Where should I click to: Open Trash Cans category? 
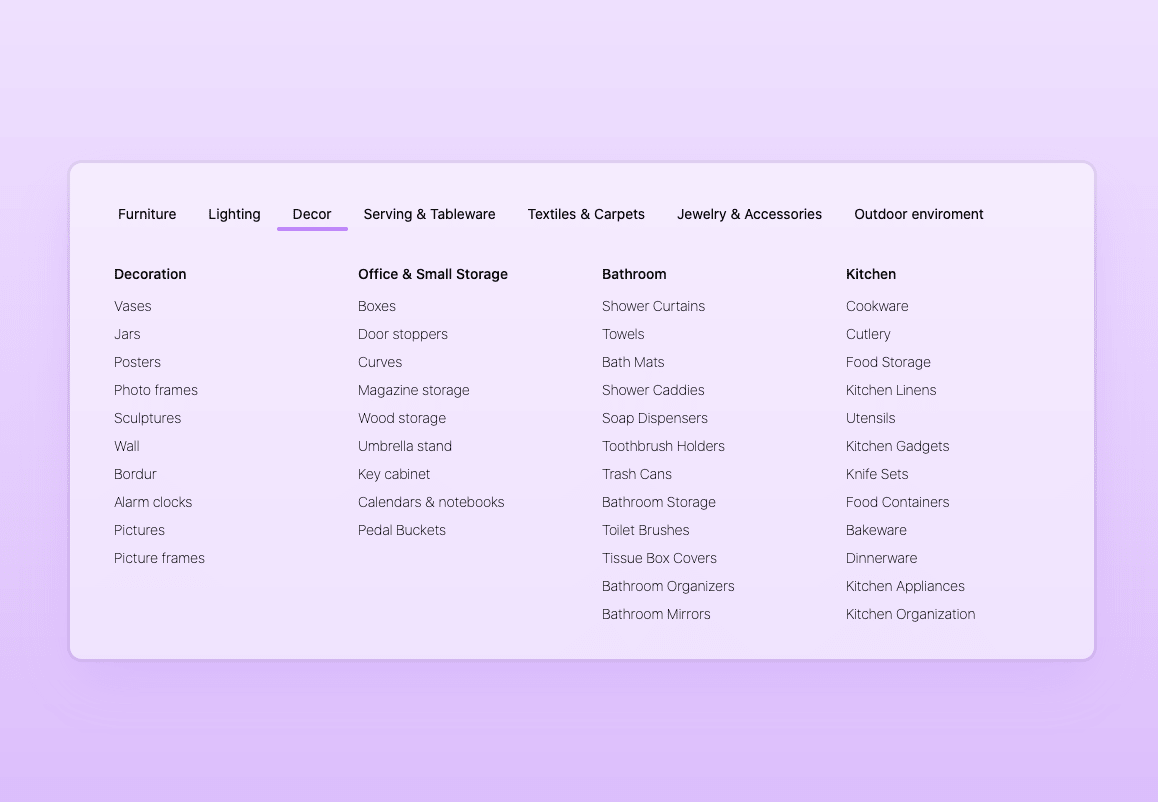[x=637, y=474]
